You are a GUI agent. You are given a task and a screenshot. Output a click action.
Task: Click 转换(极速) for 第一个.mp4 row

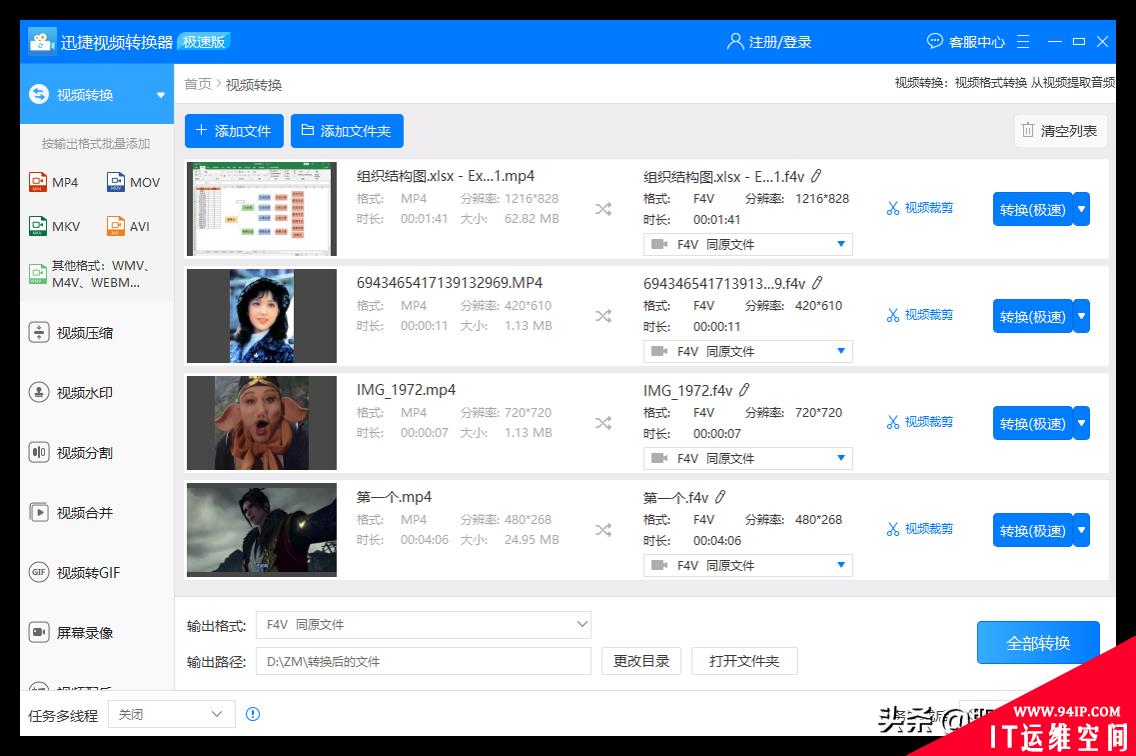[1032, 531]
